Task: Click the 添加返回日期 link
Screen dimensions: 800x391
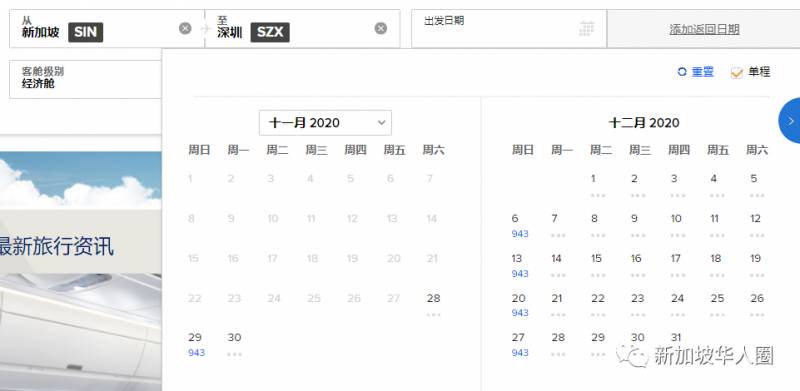Action: [x=704, y=30]
